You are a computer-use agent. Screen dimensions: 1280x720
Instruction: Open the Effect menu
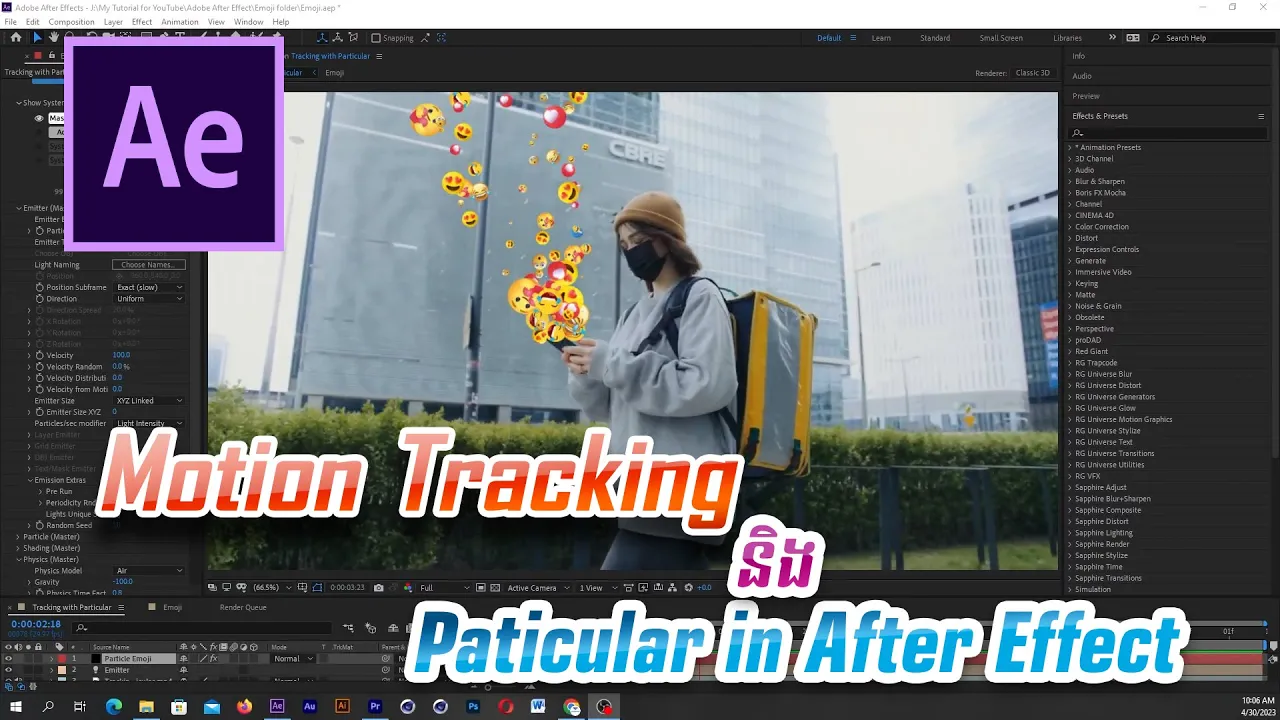pos(142,22)
